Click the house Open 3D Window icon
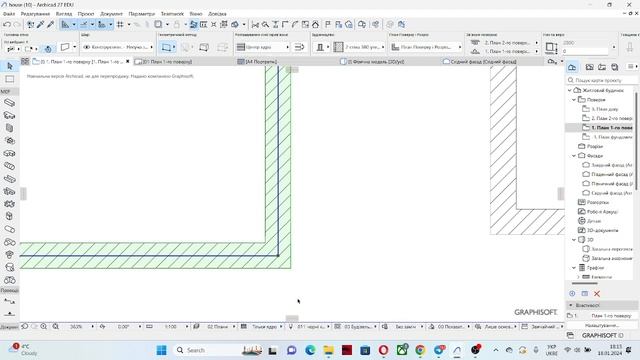Image resolution: width=640 pixels, height=360 pixels. (316, 24)
